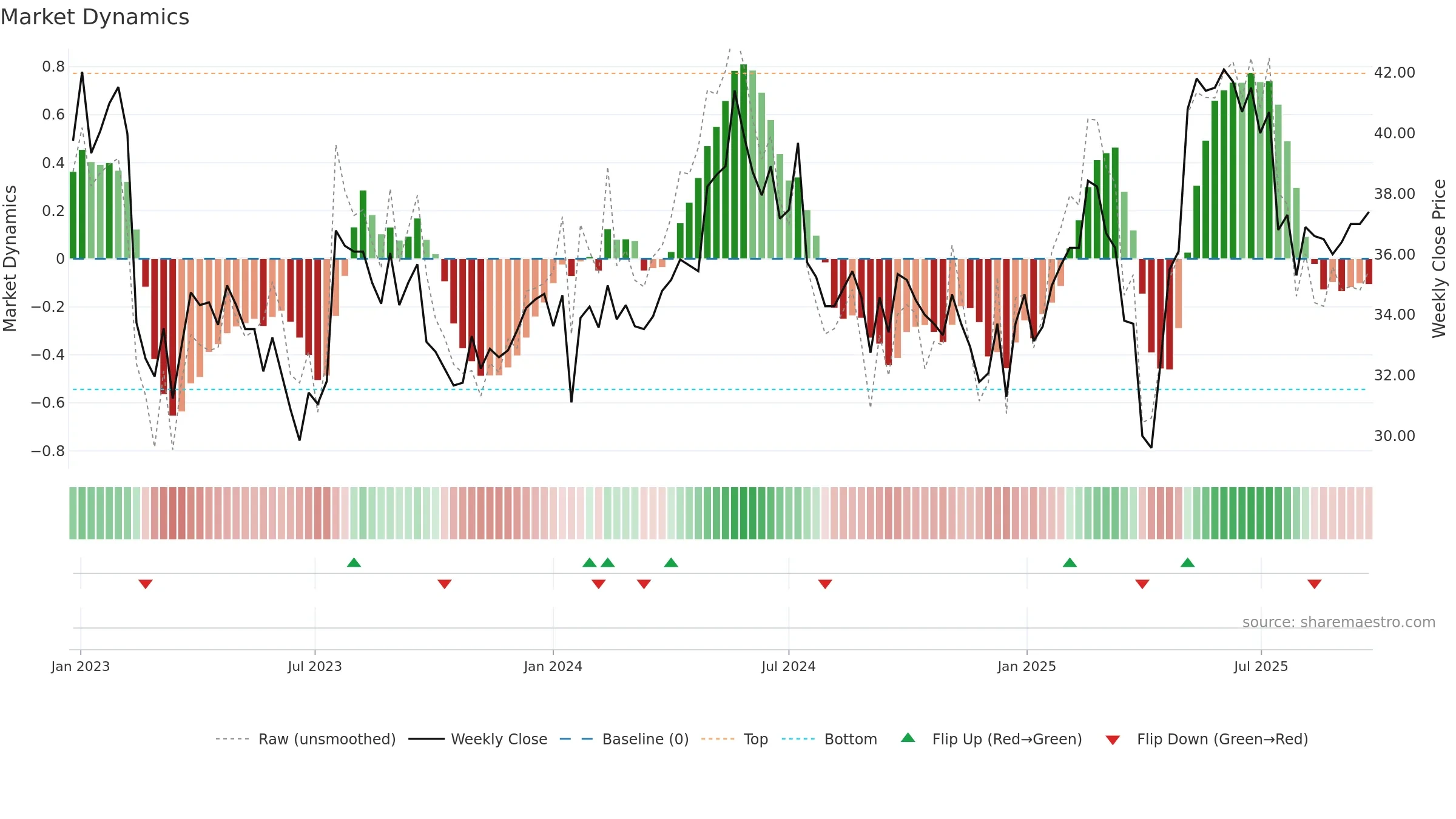Toggle Flip Down (Green→Red) legend entry
The image size is (1456, 819).
coord(1207,739)
